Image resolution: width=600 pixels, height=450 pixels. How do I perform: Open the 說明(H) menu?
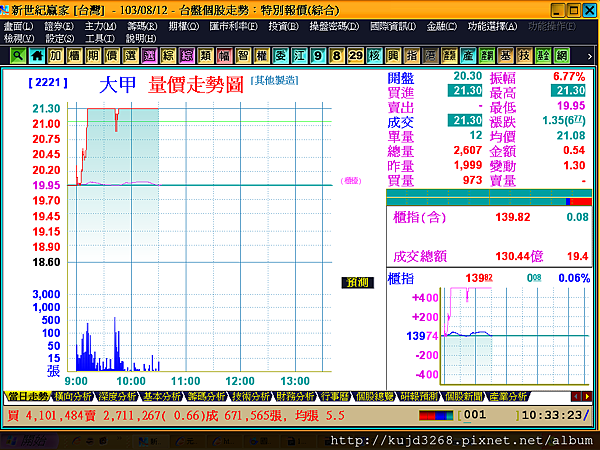141,39
